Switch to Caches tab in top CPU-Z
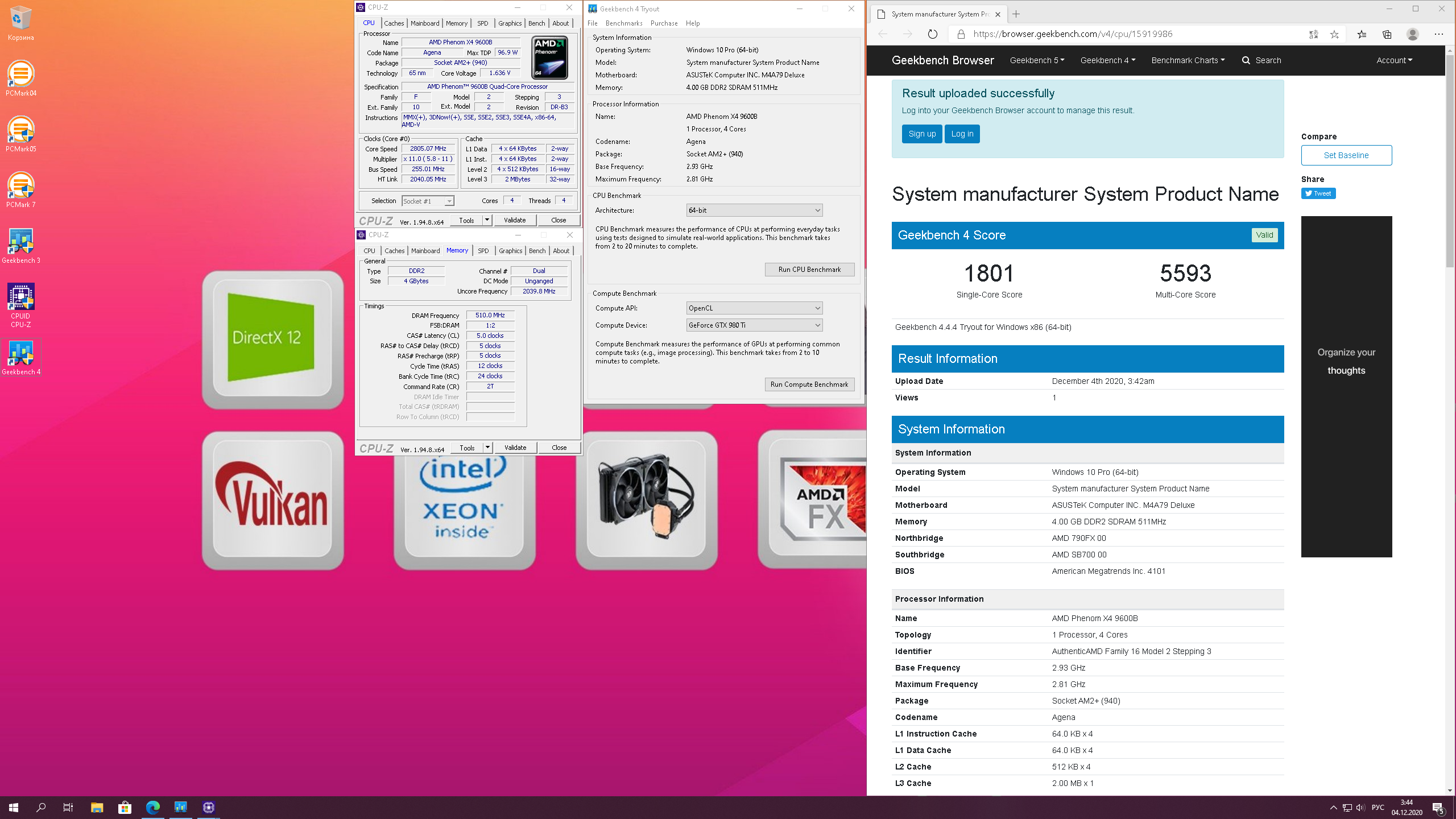The image size is (1456, 819). (x=394, y=23)
